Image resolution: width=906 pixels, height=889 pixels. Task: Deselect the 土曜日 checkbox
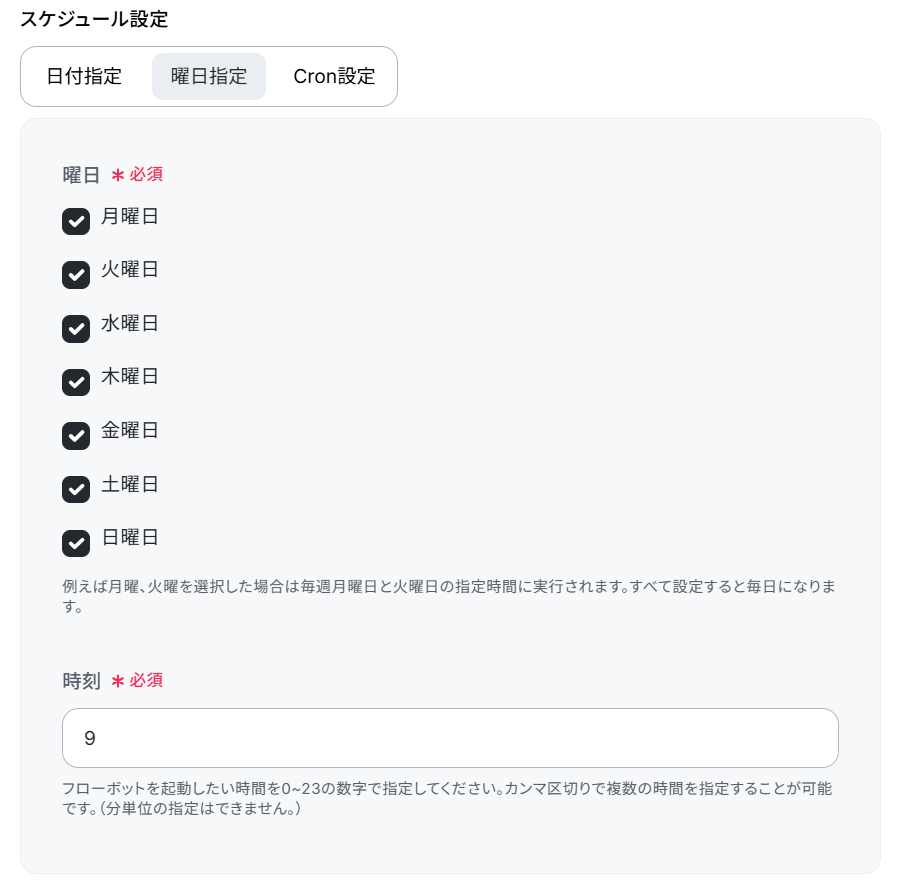coord(76,489)
